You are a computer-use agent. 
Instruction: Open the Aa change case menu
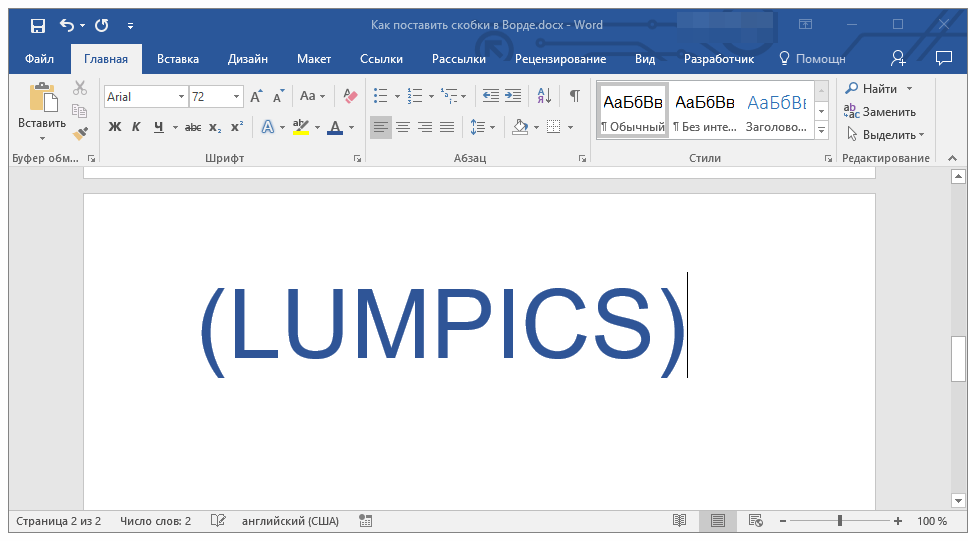click(x=312, y=96)
